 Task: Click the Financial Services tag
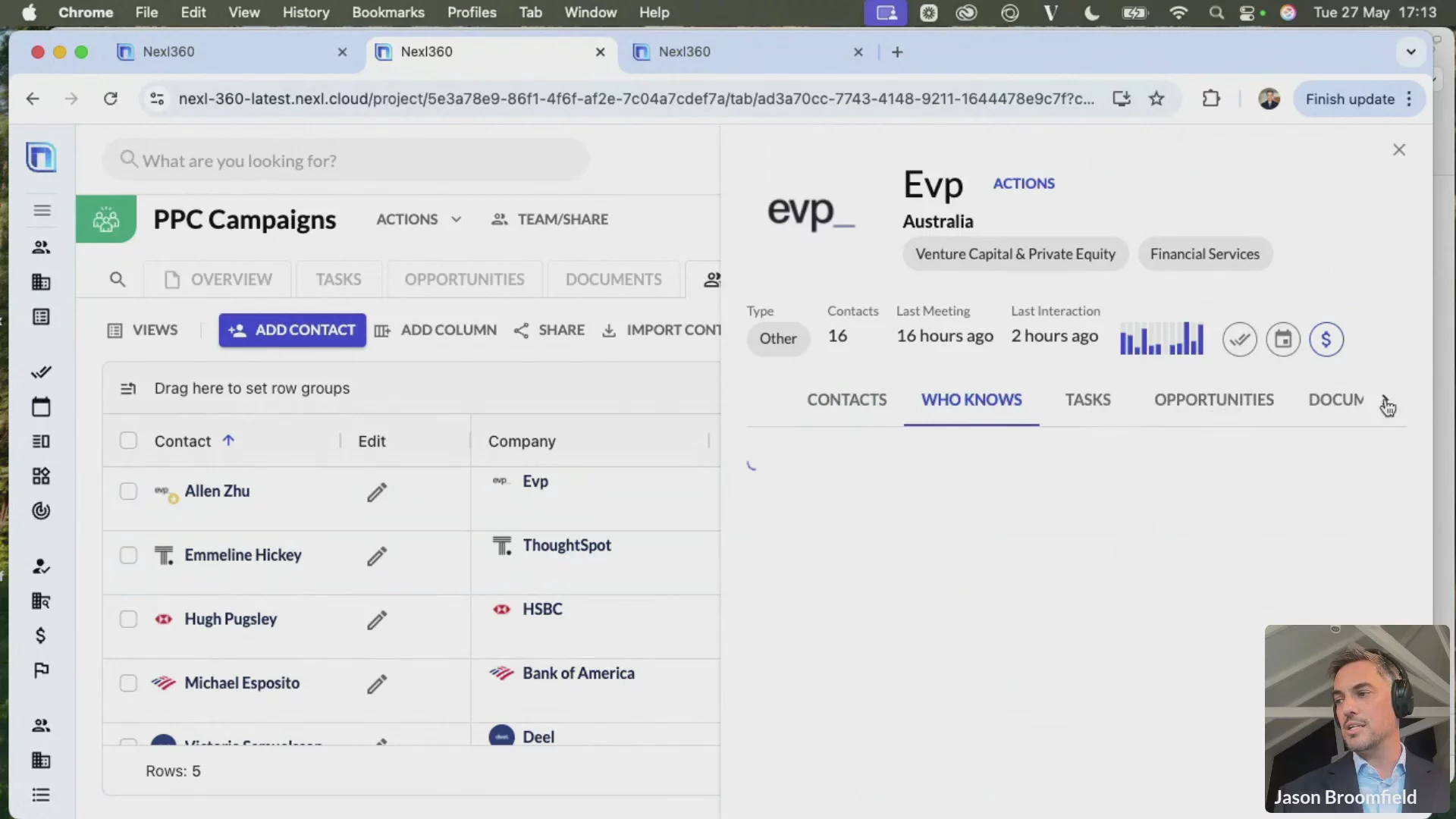[x=1204, y=254]
